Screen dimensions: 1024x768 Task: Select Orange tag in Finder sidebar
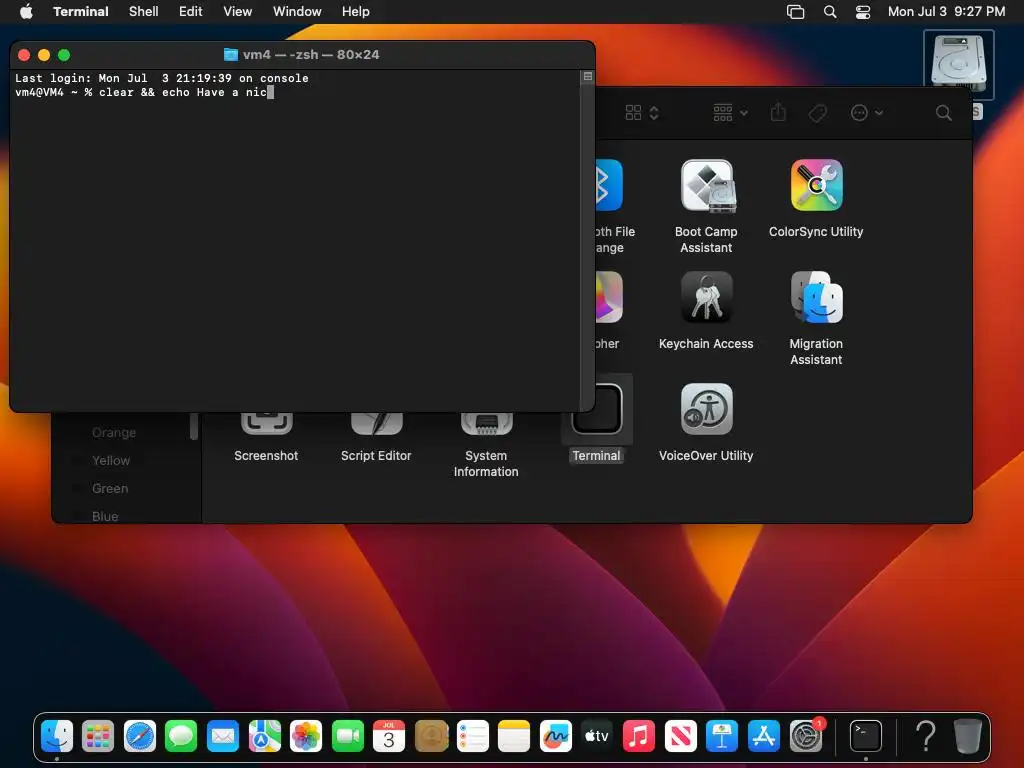click(x=114, y=432)
